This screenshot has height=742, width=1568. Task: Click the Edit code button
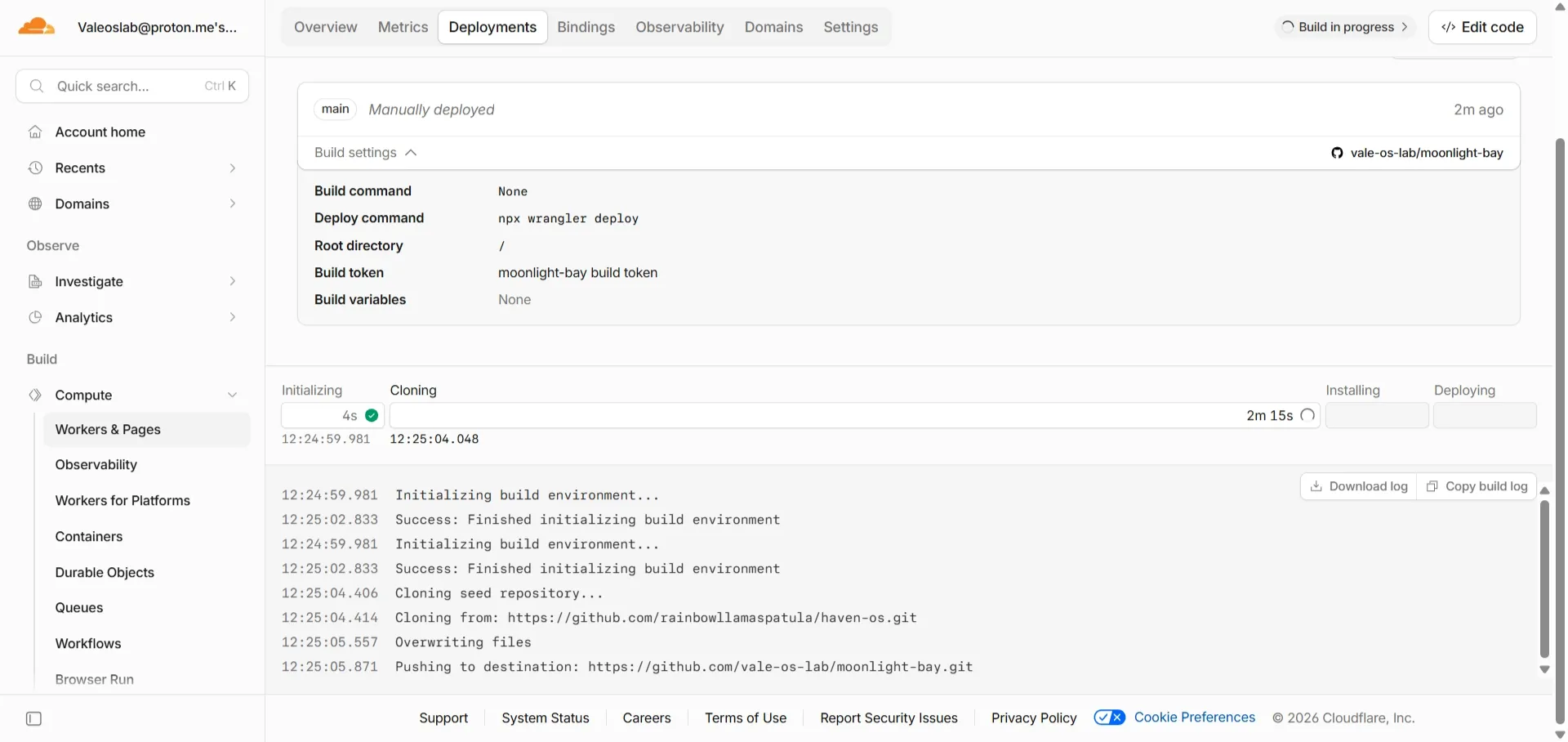(1482, 27)
